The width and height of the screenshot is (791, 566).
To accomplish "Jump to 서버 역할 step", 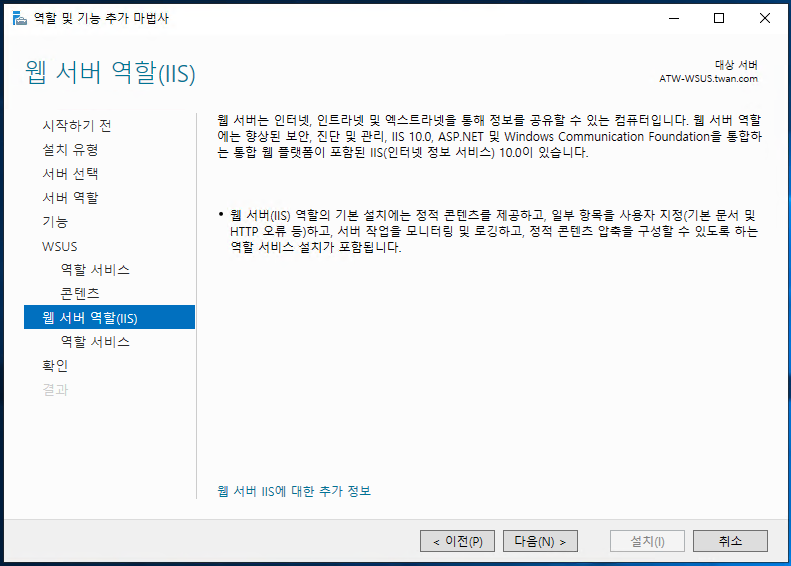I will 70,198.
